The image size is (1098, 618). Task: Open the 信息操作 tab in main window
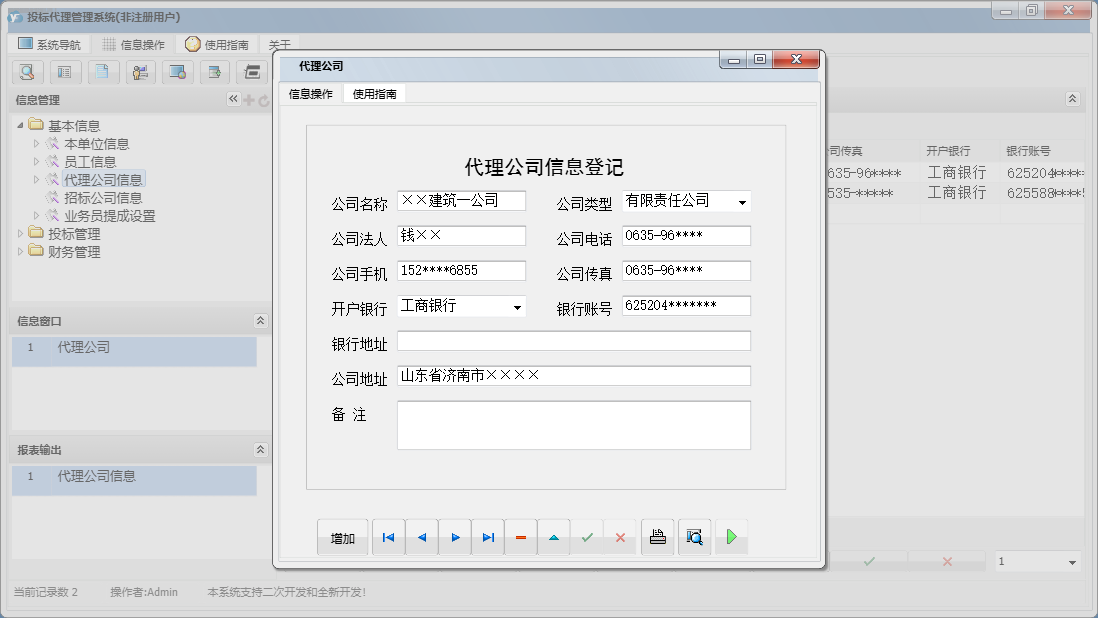click(x=134, y=44)
